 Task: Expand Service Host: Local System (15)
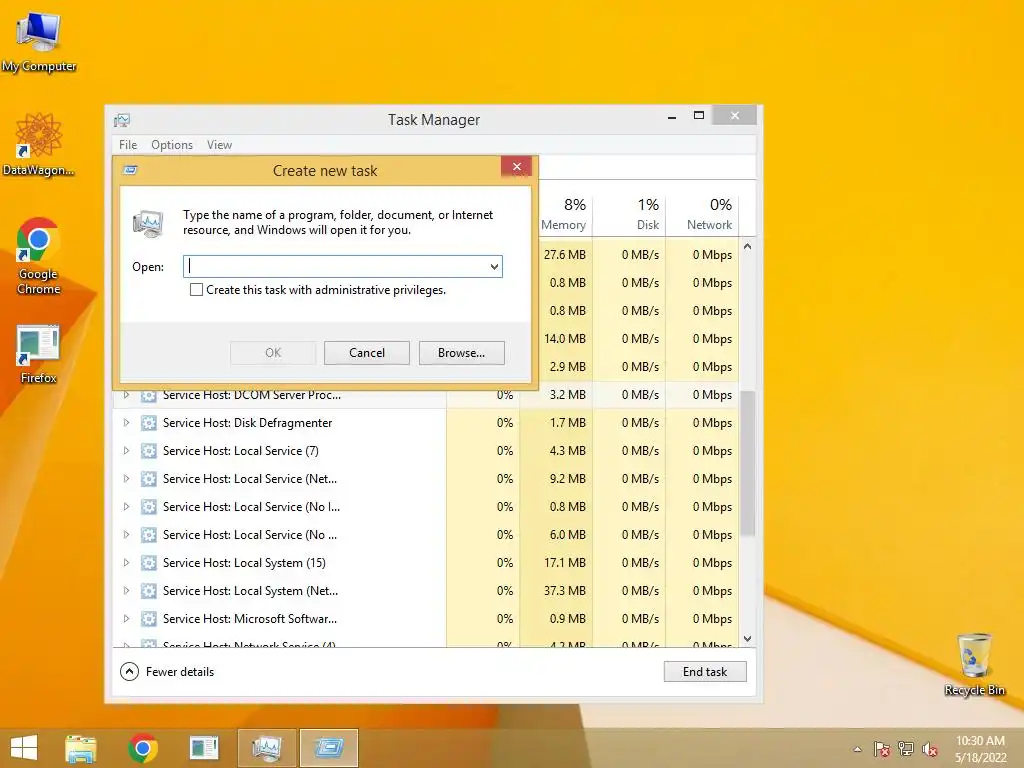coord(127,563)
